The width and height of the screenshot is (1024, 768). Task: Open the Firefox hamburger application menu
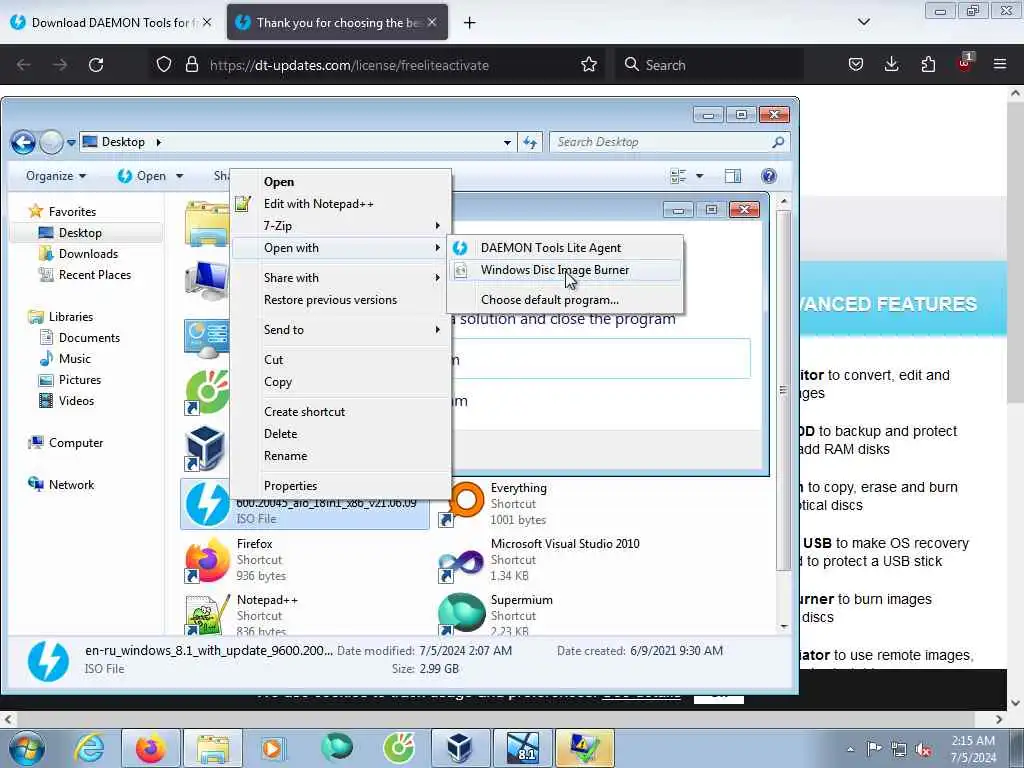pos(1000,64)
